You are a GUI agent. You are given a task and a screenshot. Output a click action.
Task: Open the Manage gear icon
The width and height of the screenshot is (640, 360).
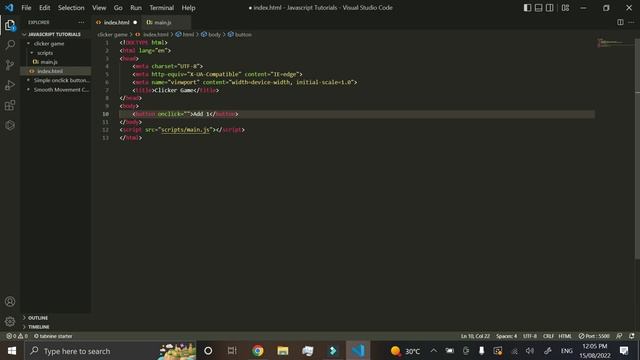[10, 322]
